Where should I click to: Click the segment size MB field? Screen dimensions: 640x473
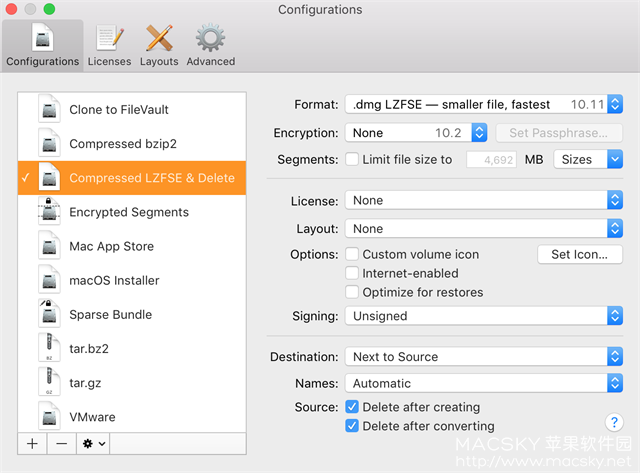tap(491, 160)
